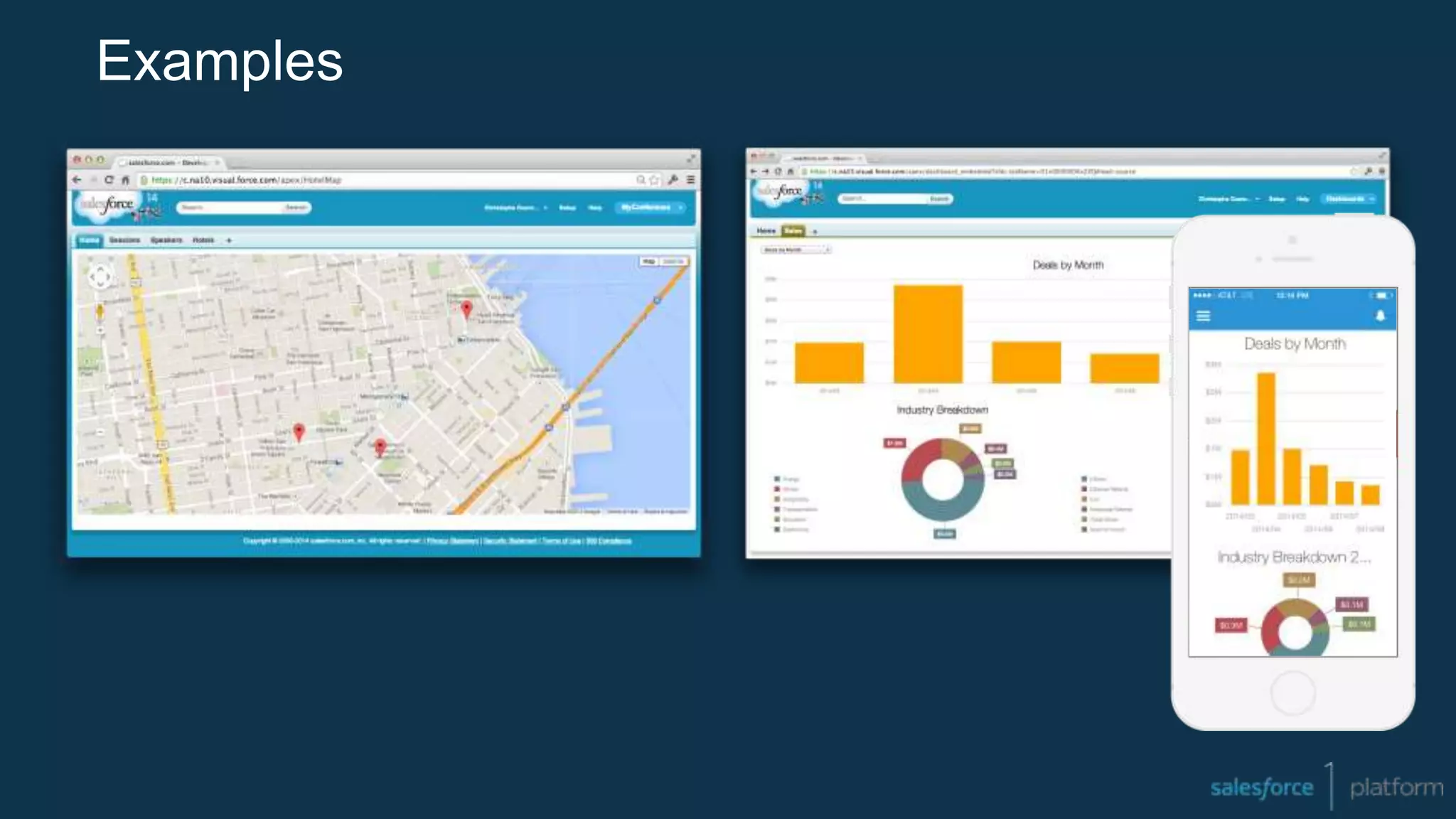
Task: Switch the map to Satellite view
Action: pos(673,262)
